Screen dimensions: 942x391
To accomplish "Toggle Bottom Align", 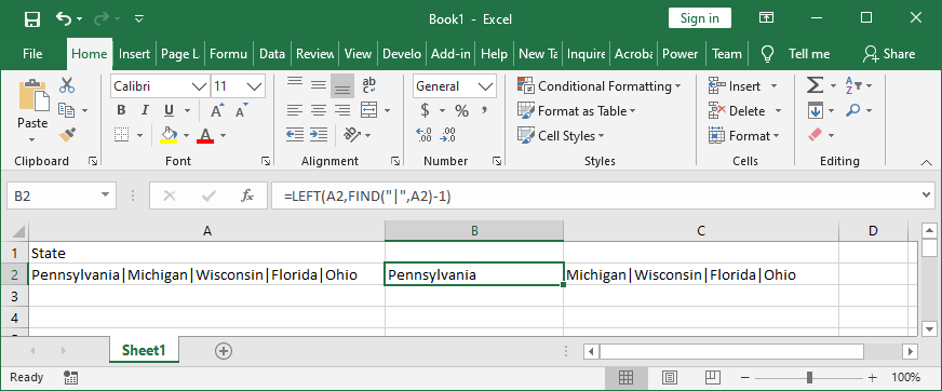I will point(342,85).
